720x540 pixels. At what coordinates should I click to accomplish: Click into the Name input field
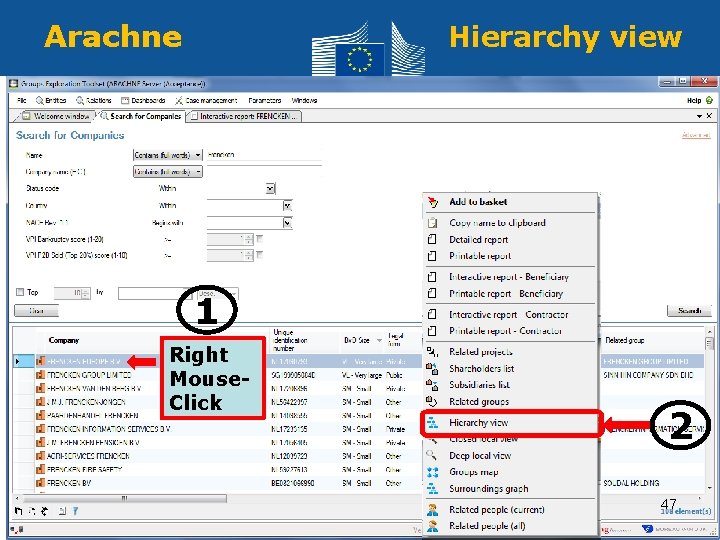point(264,155)
